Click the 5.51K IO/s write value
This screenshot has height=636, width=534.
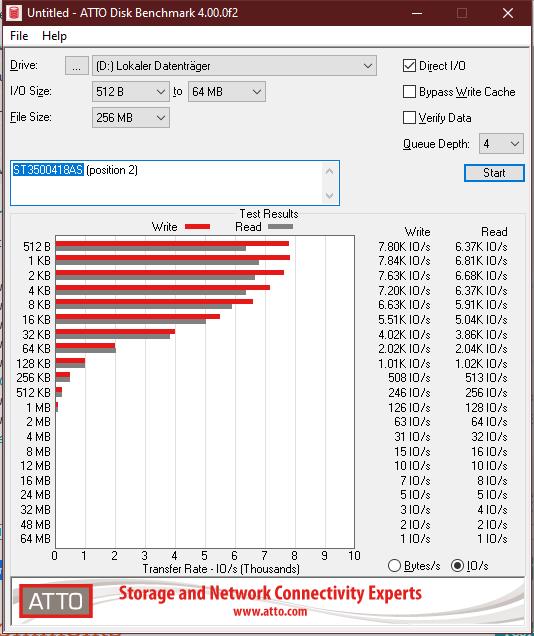point(404,320)
